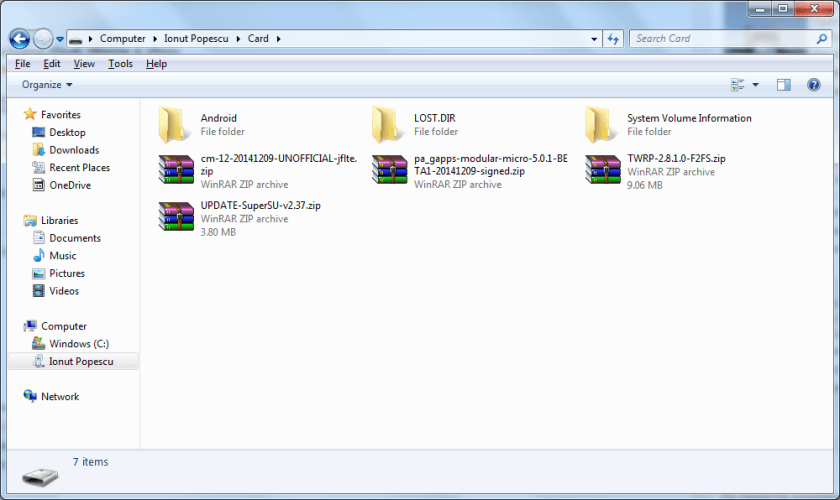Viewport: 840px width, 500px height.
Task: Click the UPDATE-SuperSU-v2.37.zip file name
Action: click(x=260, y=206)
